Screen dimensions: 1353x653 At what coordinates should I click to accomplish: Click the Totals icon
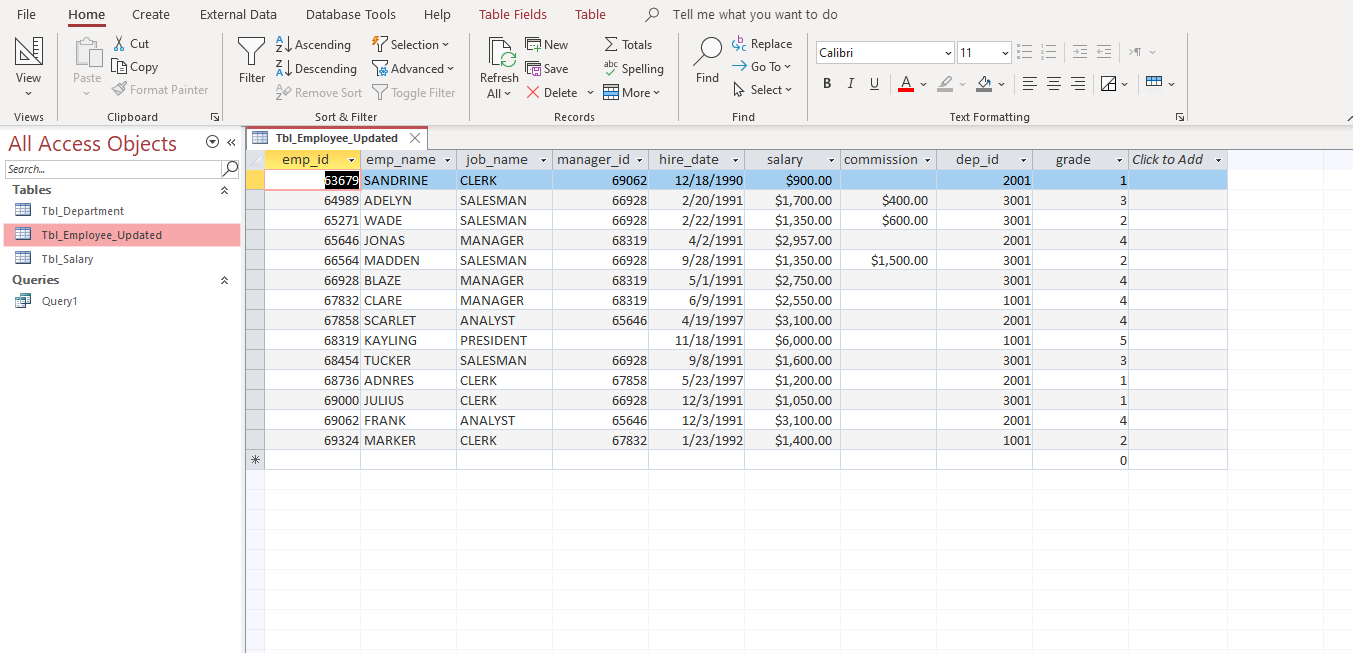point(628,44)
